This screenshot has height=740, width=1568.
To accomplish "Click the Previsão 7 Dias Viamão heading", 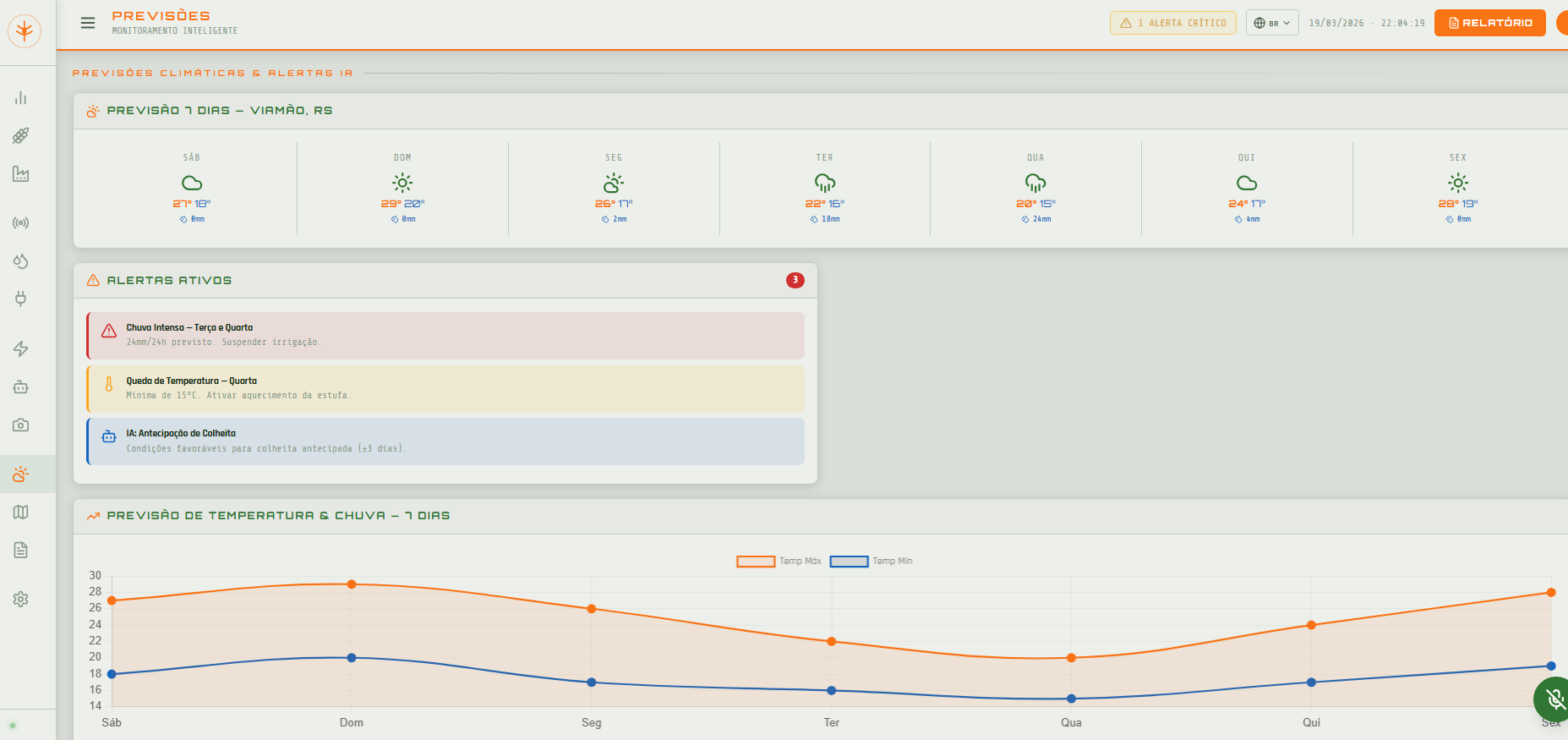I will tap(220, 111).
